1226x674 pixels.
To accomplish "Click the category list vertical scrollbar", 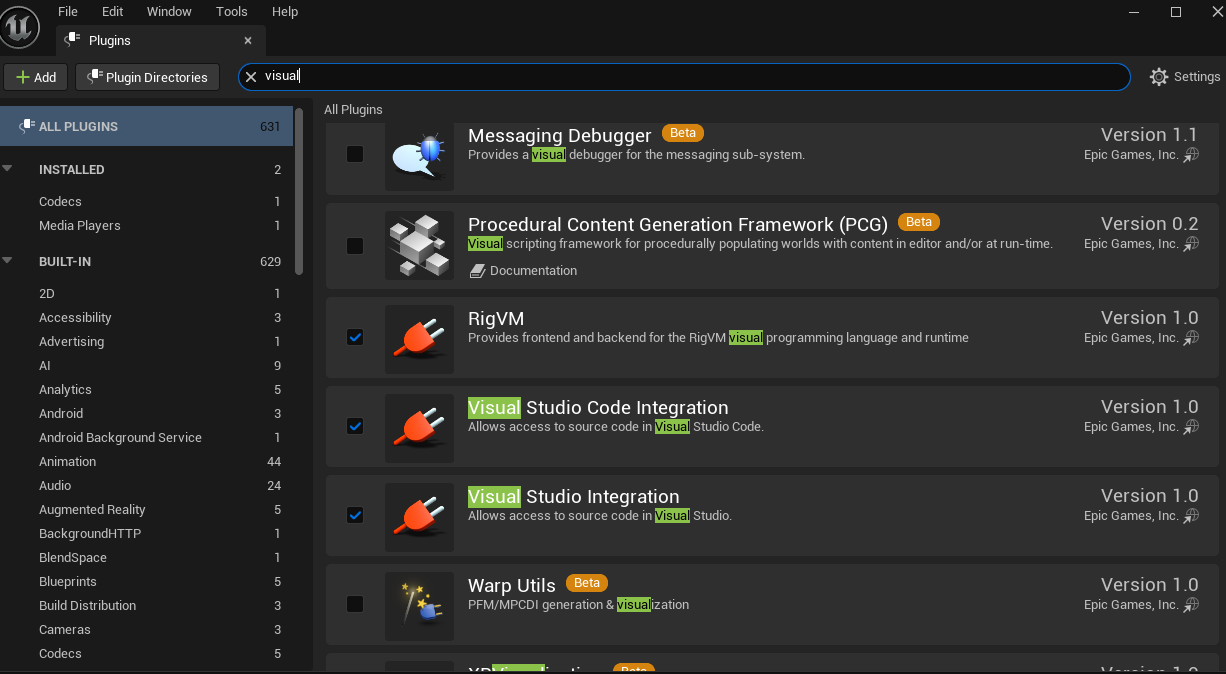I will 299,191.
